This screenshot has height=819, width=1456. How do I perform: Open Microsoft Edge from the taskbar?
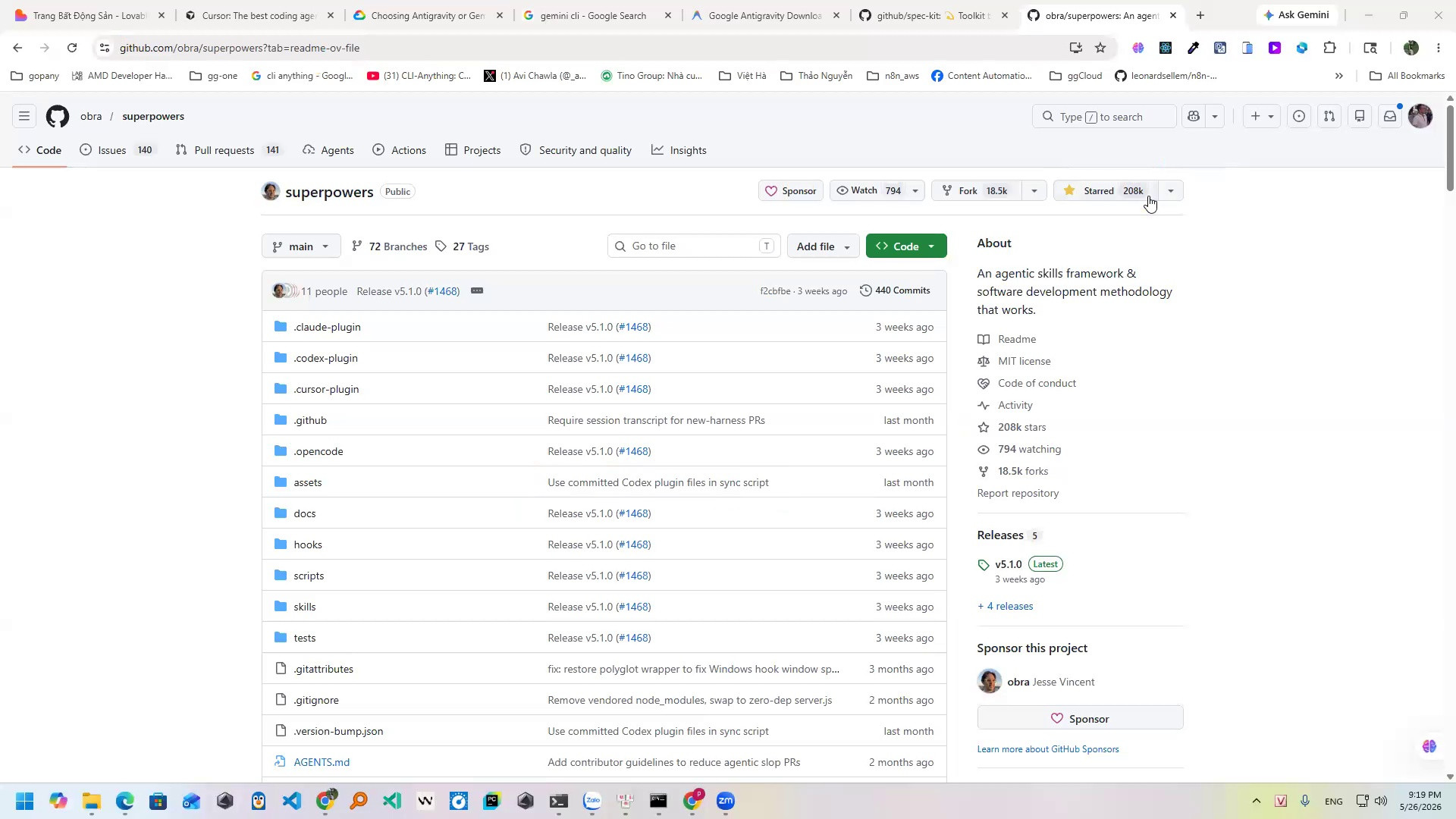[125, 801]
